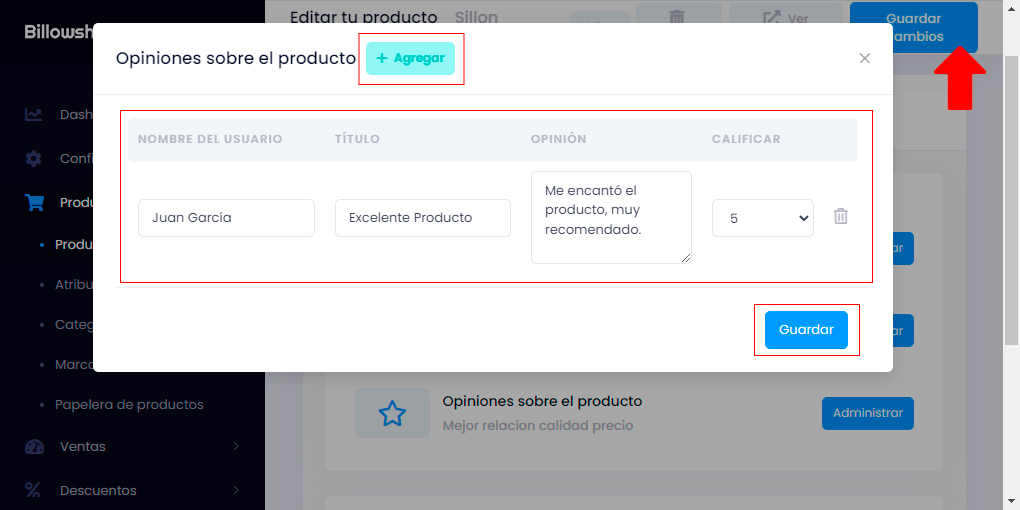Screen dimensions: 1020x510
Task: Click the Nombre del usuario field with Juan García
Action: click(x=226, y=218)
